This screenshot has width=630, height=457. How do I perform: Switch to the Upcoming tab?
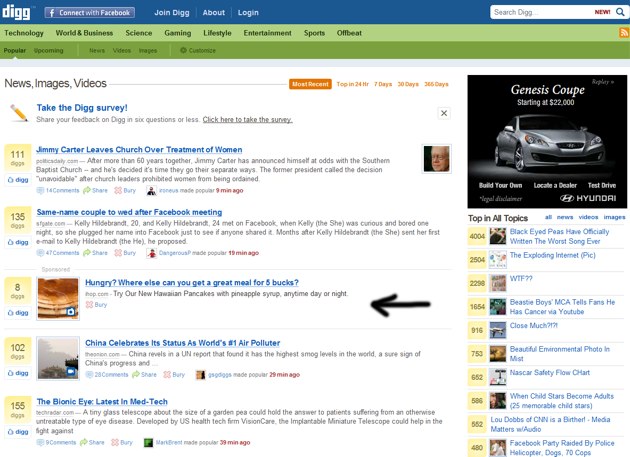pyautogui.click(x=49, y=50)
